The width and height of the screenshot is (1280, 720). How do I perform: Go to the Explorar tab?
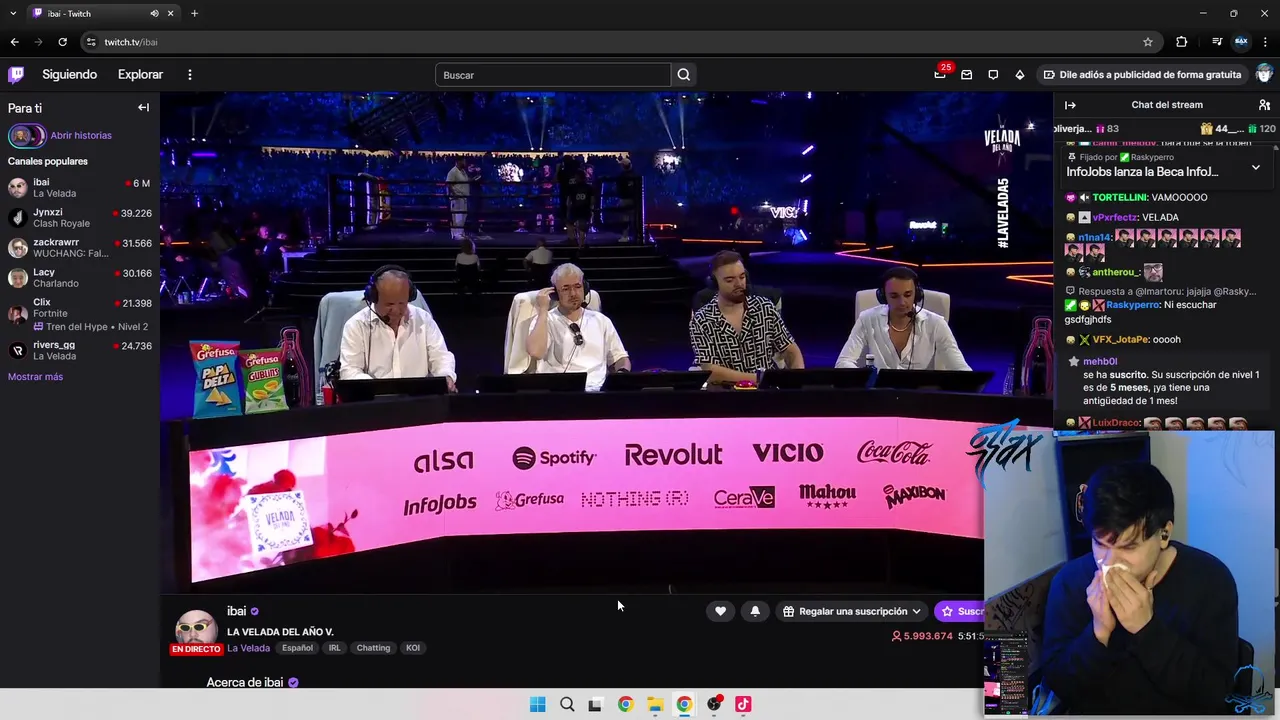[140, 74]
